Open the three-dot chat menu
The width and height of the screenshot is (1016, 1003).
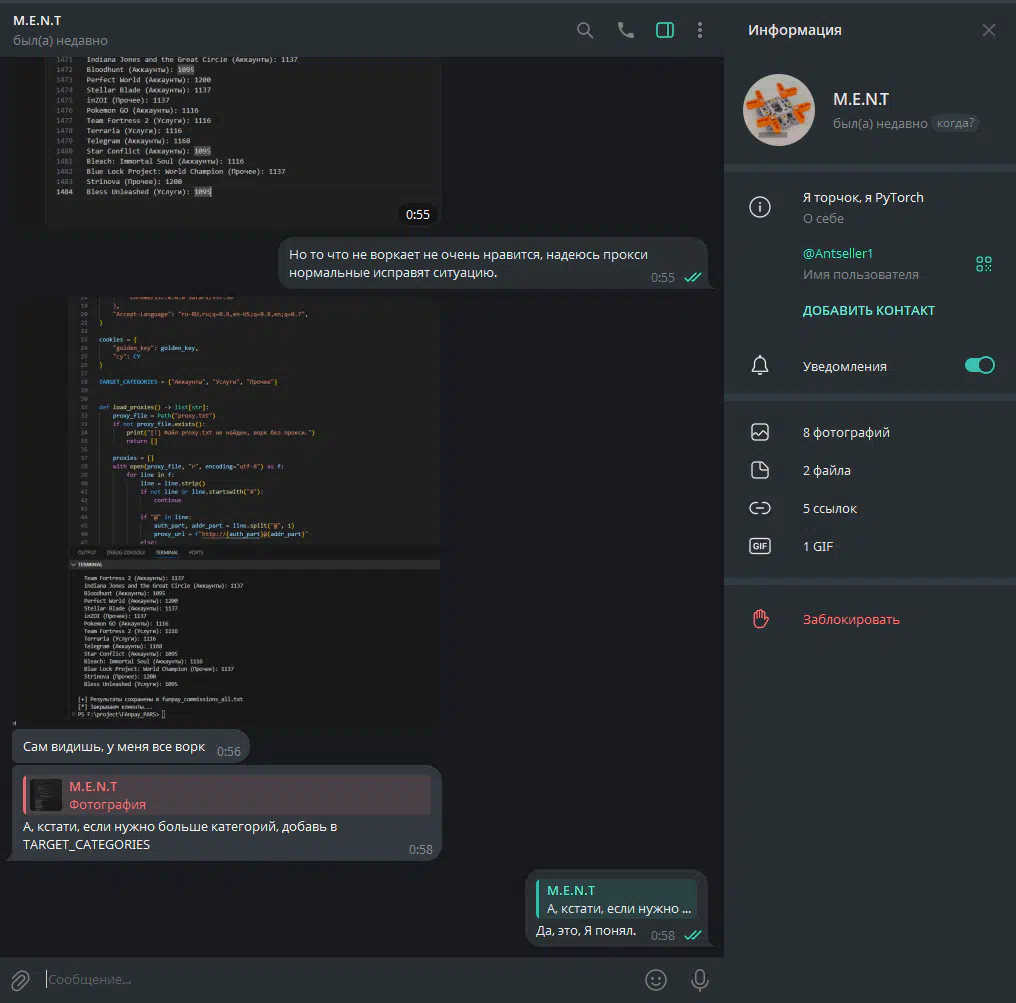(x=700, y=30)
